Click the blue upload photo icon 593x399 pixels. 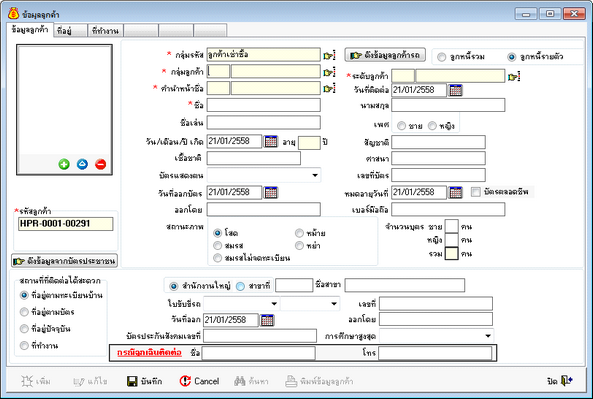82,164
